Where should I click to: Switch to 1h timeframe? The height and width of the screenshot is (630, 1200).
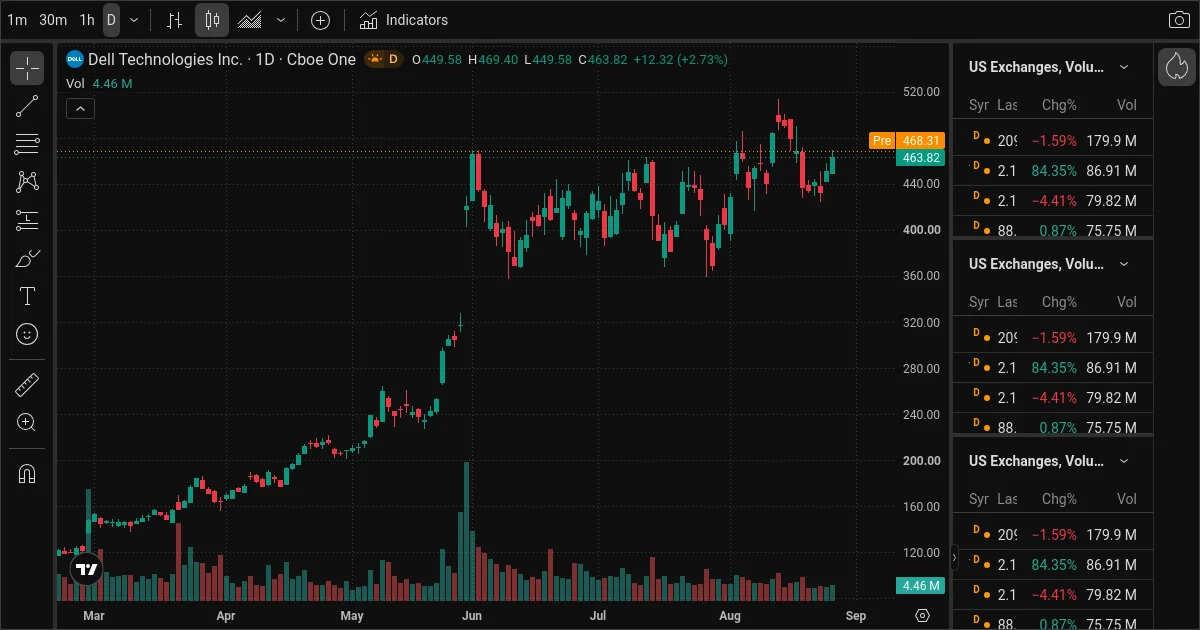point(87,20)
